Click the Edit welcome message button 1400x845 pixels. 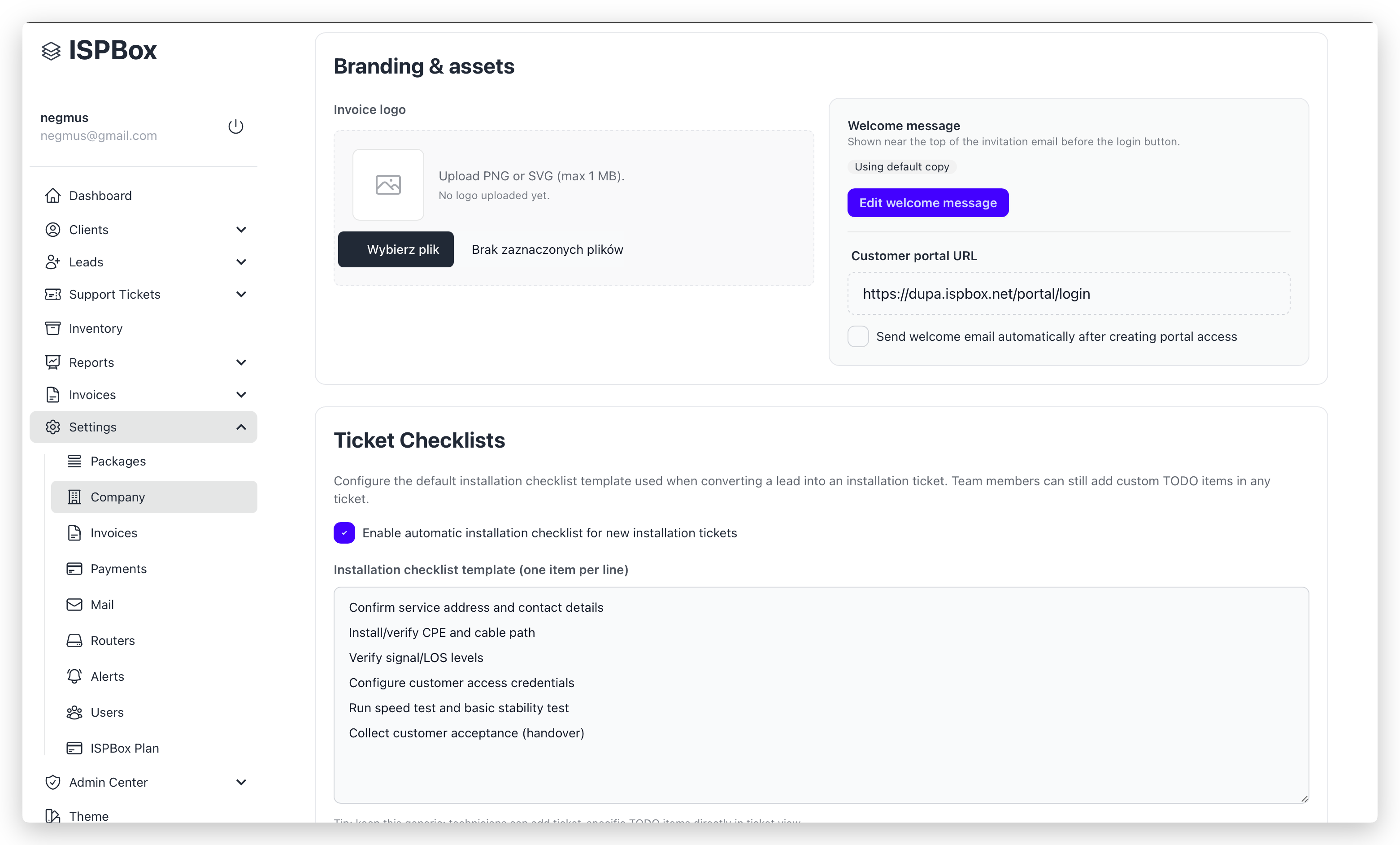tap(928, 203)
